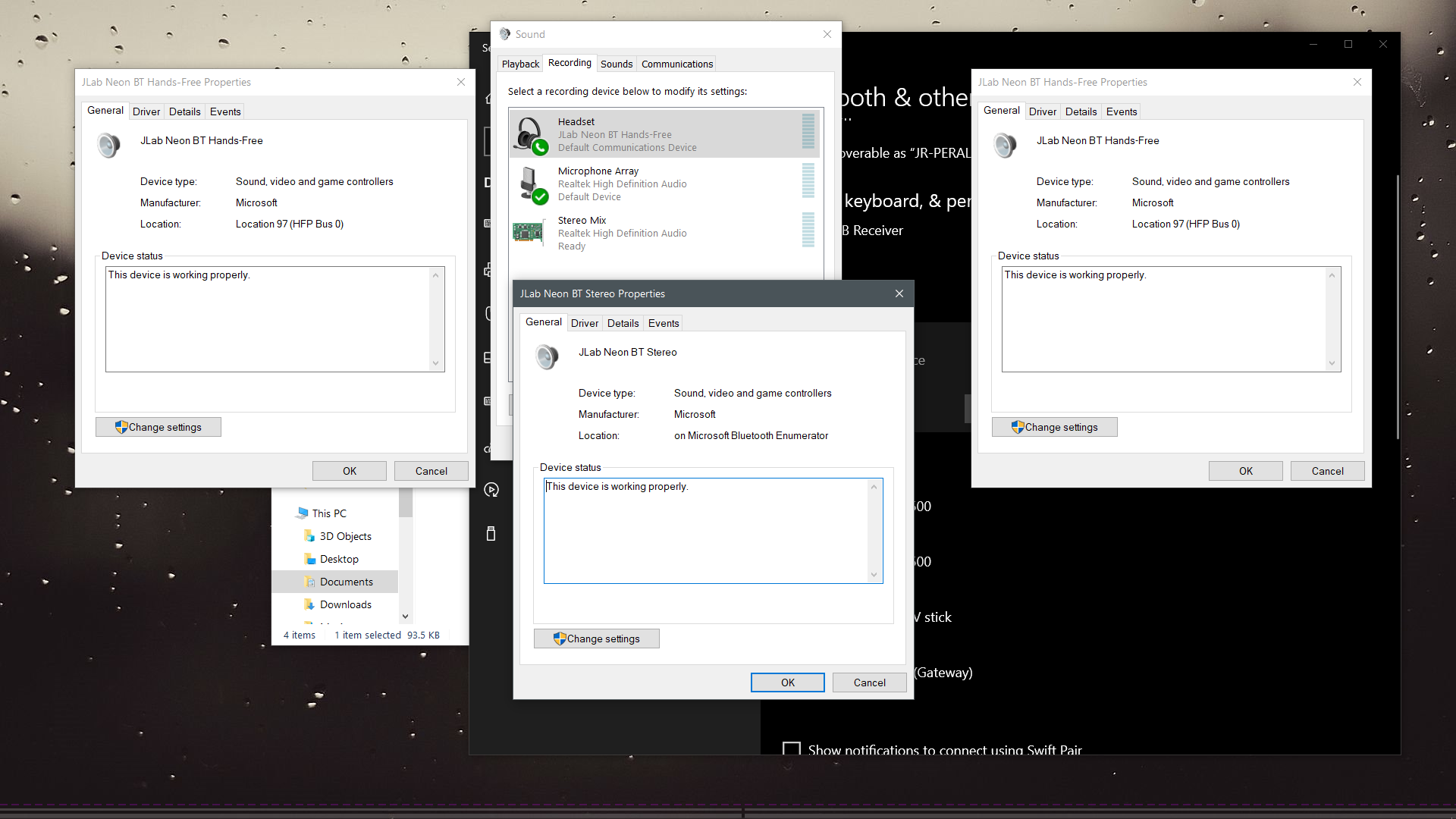Screen dimensions: 1456x819
Task: Open Details tab in left Hands-Free dialog
Action: point(185,111)
